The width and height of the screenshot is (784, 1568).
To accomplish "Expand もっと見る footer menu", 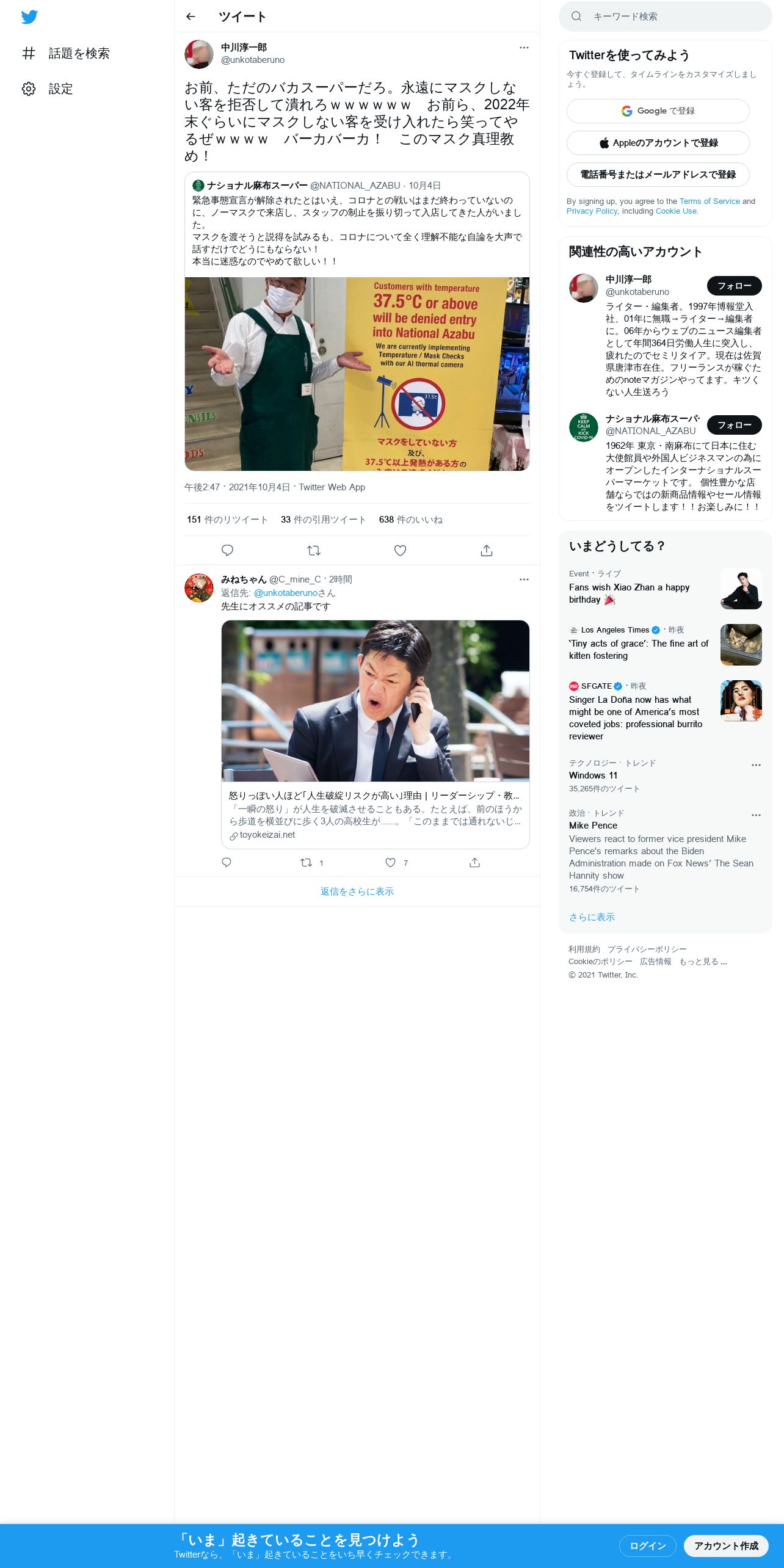I will (x=703, y=962).
